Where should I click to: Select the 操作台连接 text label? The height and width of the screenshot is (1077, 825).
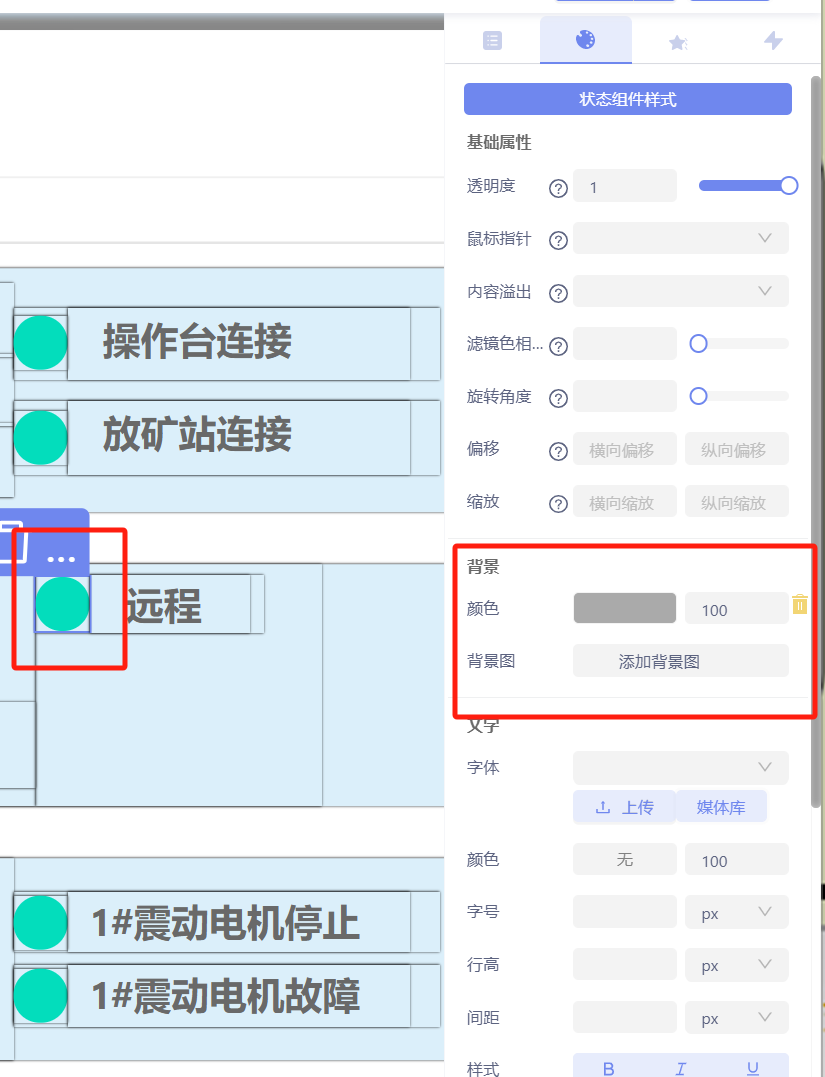[197, 341]
